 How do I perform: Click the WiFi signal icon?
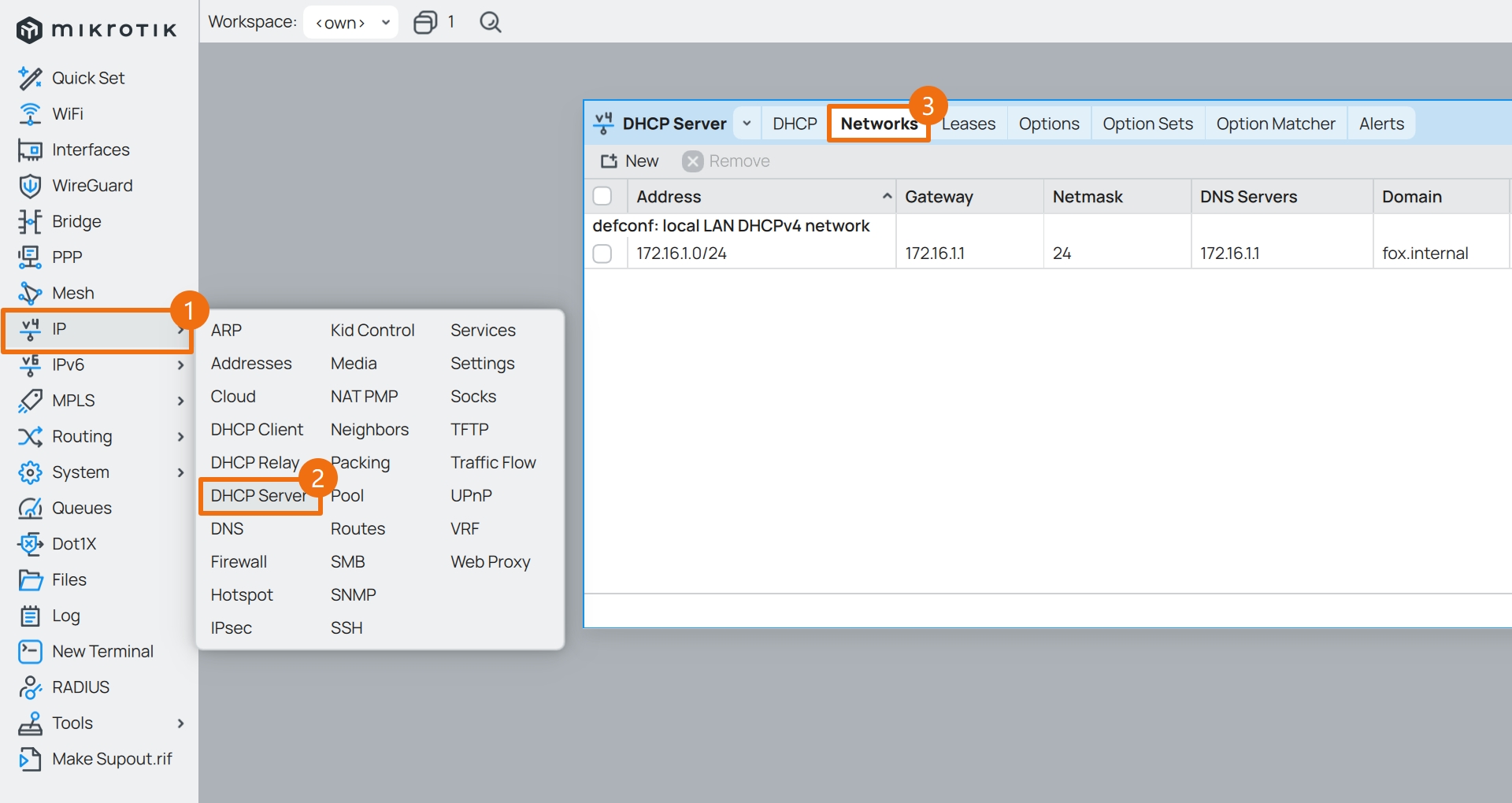tap(30, 114)
